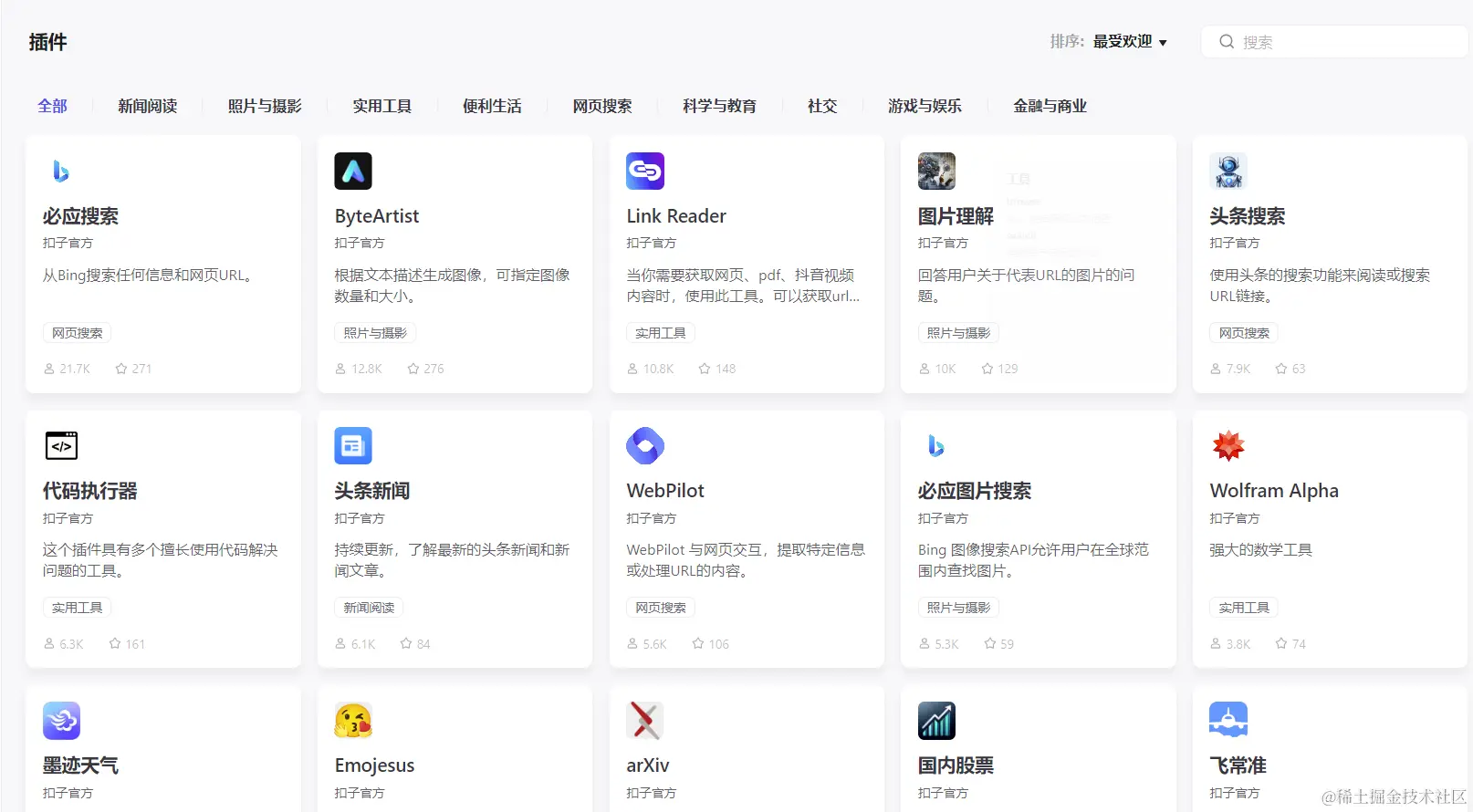The height and width of the screenshot is (812, 1473).
Task: Click the star icon on ByteArtist card
Action: [413, 369]
